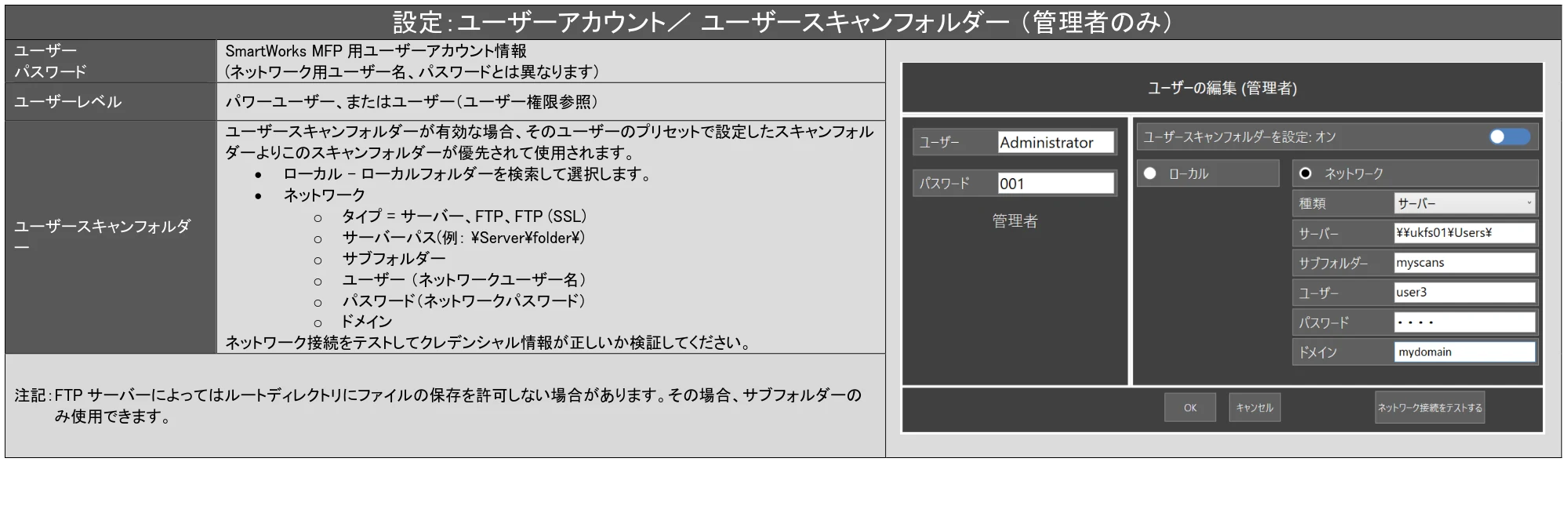Click the ドメイン field containing mydomain
Viewport: 1568px width, 531px height.
[1464, 352]
